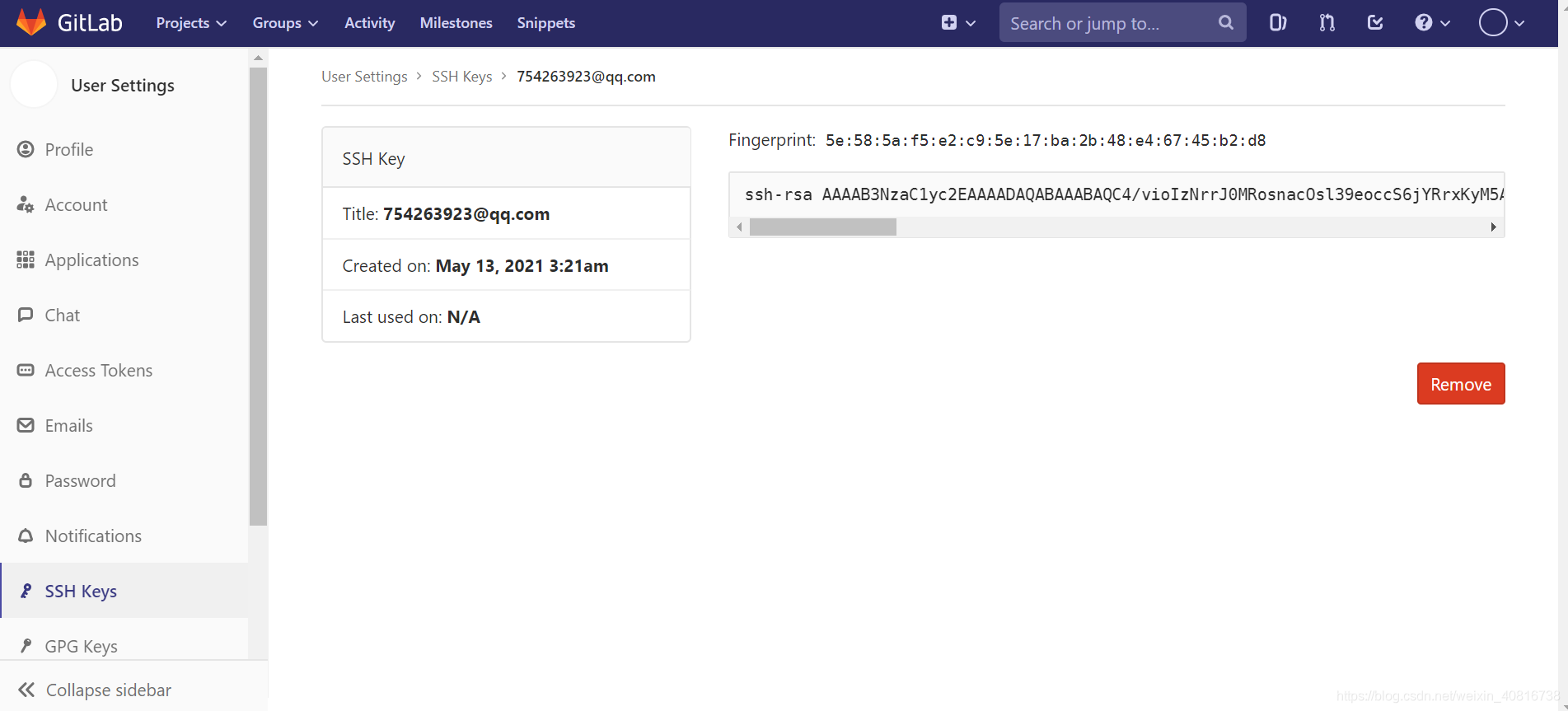Click the Profile sidebar icon
Screen dimensions: 1568x711
[26, 149]
